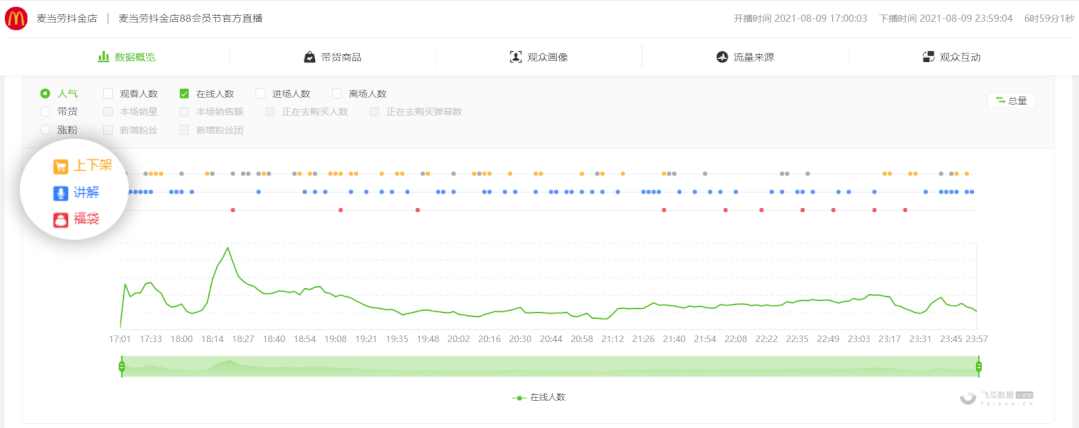Click the 上下架 legend label
The width and height of the screenshot is (1079, 428).
pyautogui.click(x=93, y=167)
